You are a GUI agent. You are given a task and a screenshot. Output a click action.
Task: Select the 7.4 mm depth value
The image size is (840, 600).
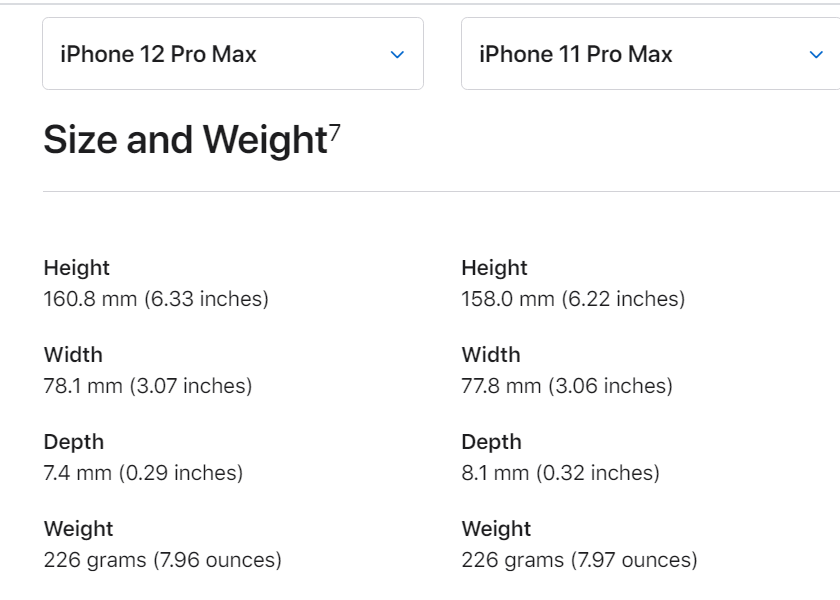[143, 473]
